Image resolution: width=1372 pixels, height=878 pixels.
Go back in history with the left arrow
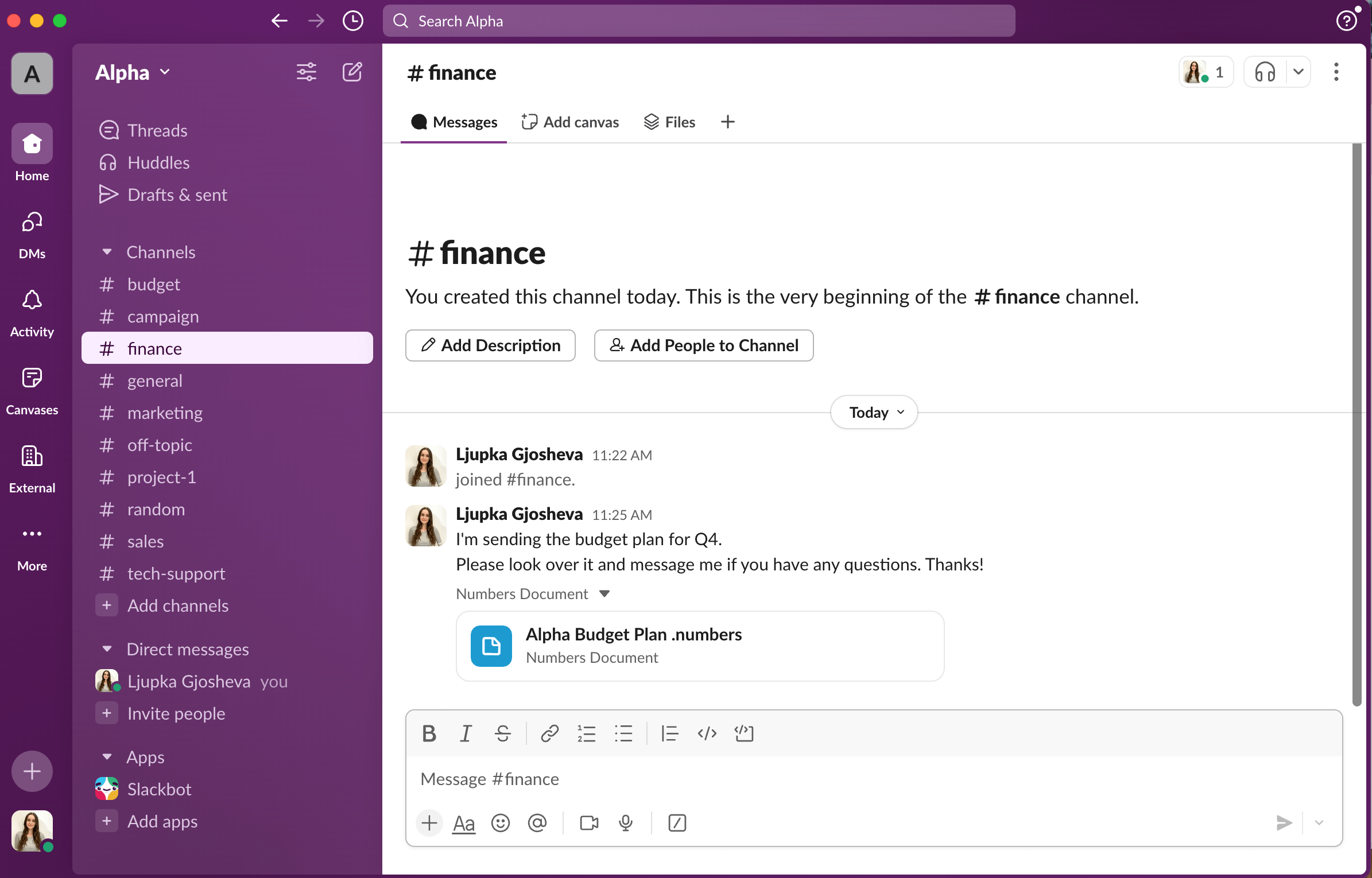(280, 21)
